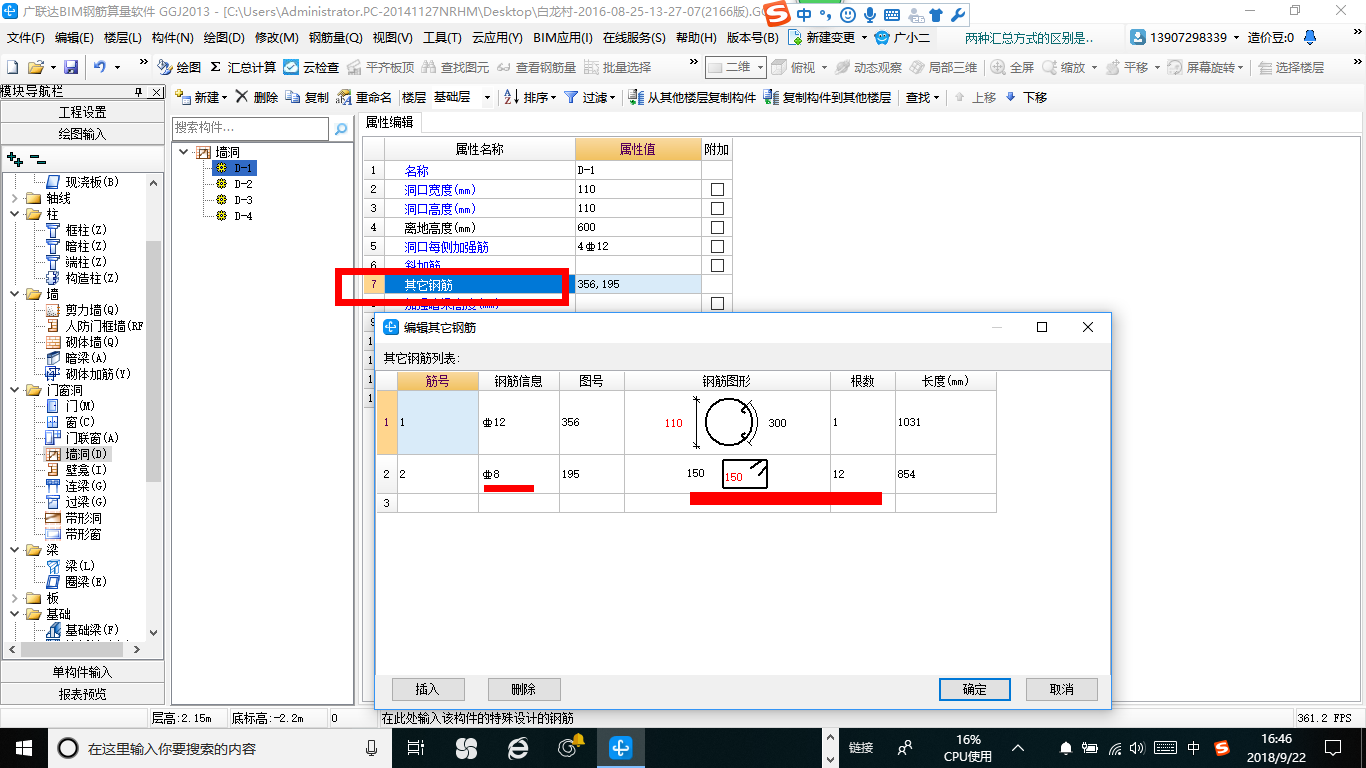Switch to 属性编辑 tab
The image size is (1366, 768).
390,122
